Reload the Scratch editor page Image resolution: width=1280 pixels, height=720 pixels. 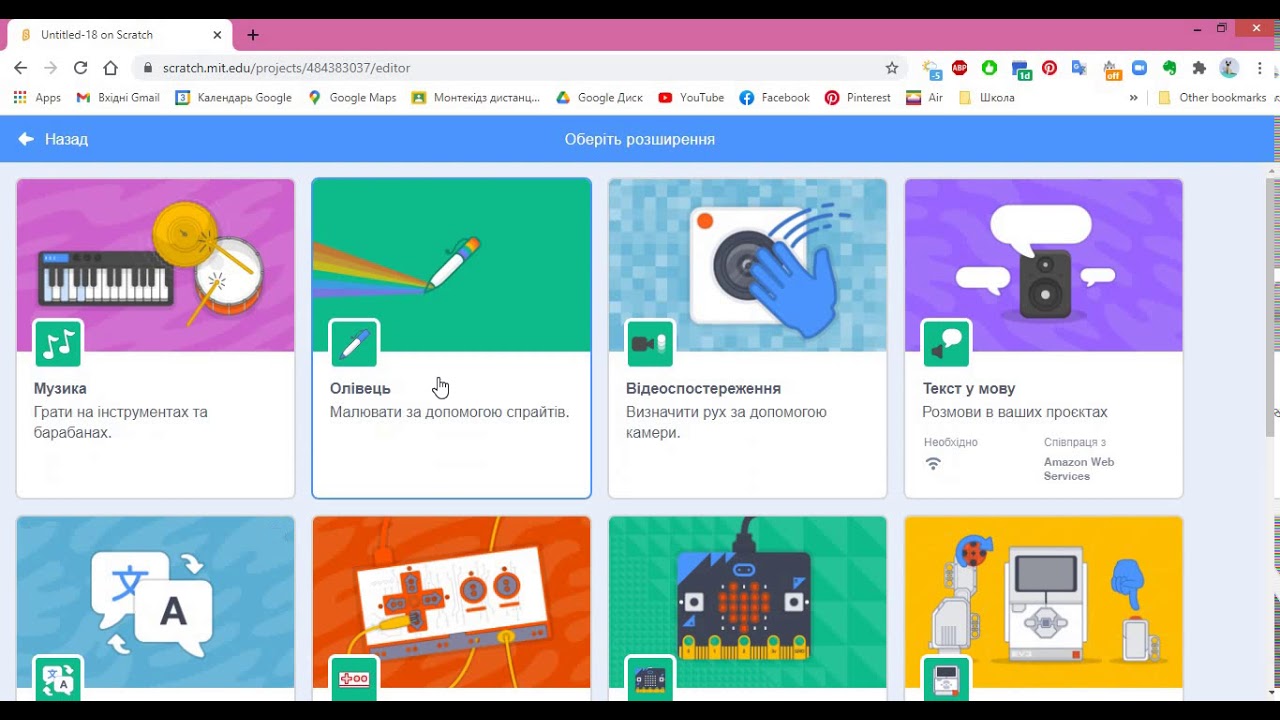pyautogui.click(x=81, y=68)
